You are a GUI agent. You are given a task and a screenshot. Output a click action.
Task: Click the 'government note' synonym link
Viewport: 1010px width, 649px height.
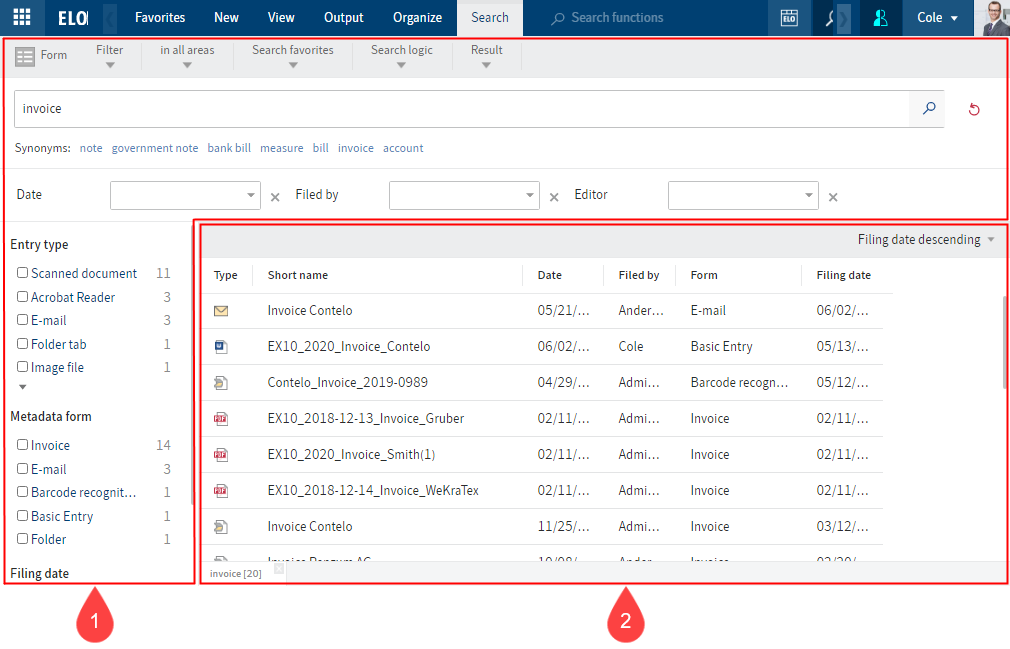pyautogui.click(x=155, y=148)
